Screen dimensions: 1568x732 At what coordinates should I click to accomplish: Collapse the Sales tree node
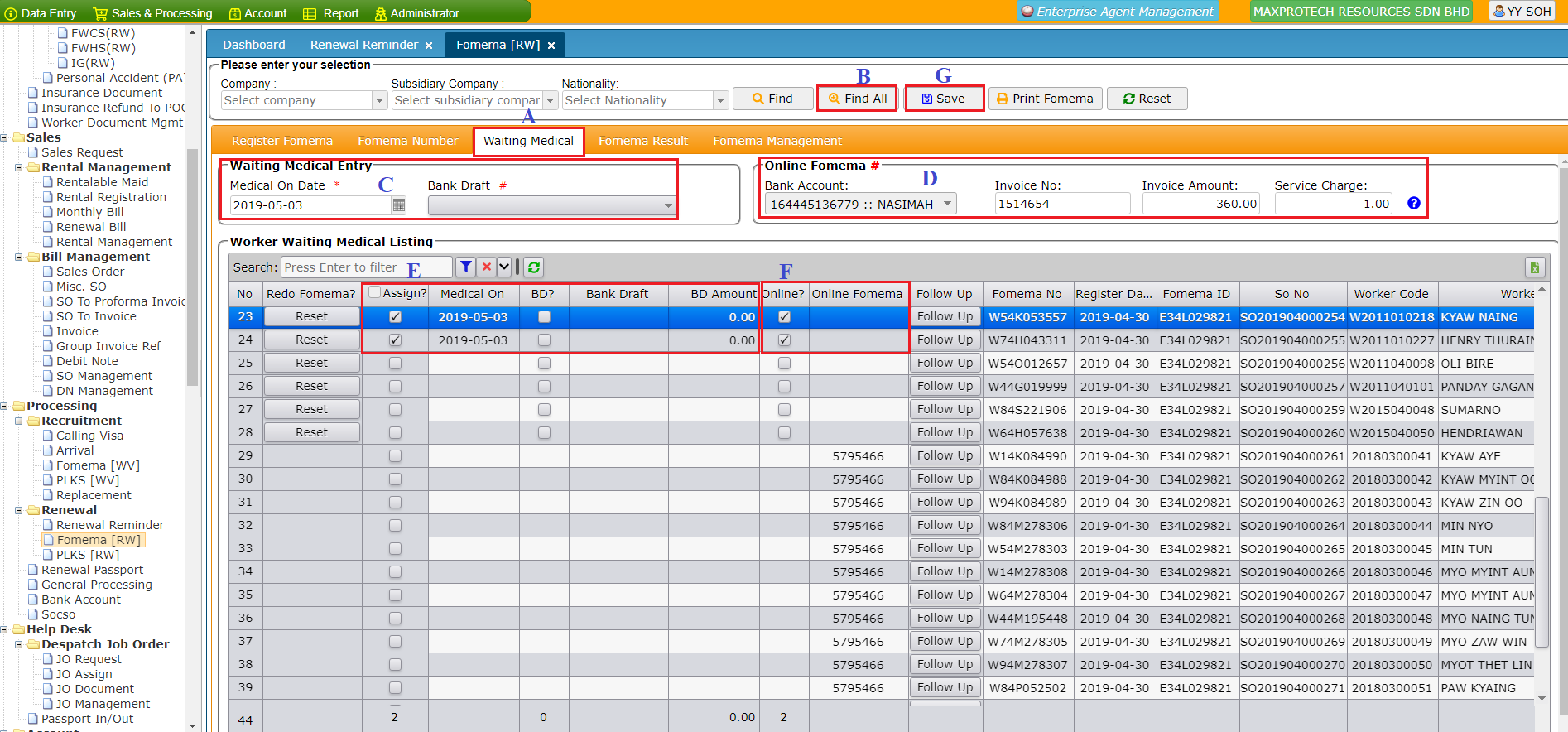click(x=4, y=137)
